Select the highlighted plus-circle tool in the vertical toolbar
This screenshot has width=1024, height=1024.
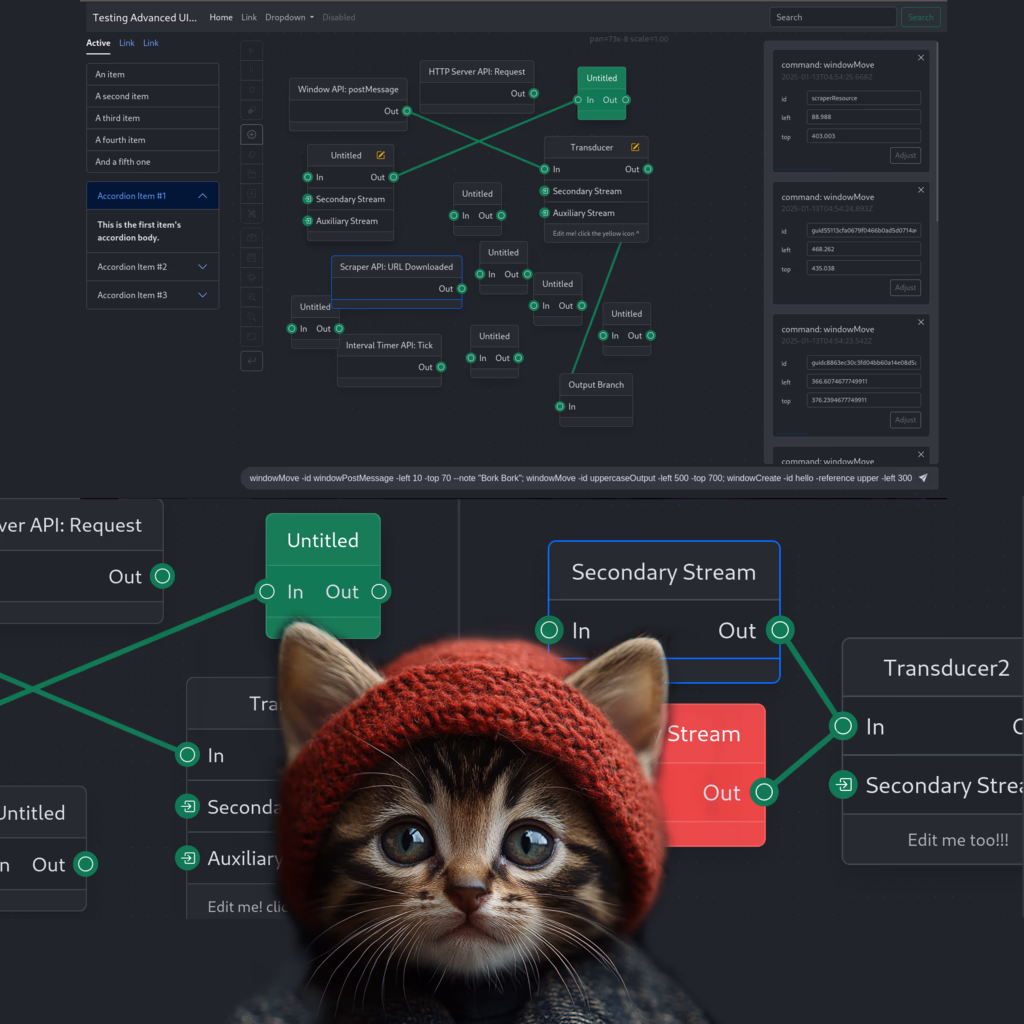pyautogui.click(x=251, y=134)
